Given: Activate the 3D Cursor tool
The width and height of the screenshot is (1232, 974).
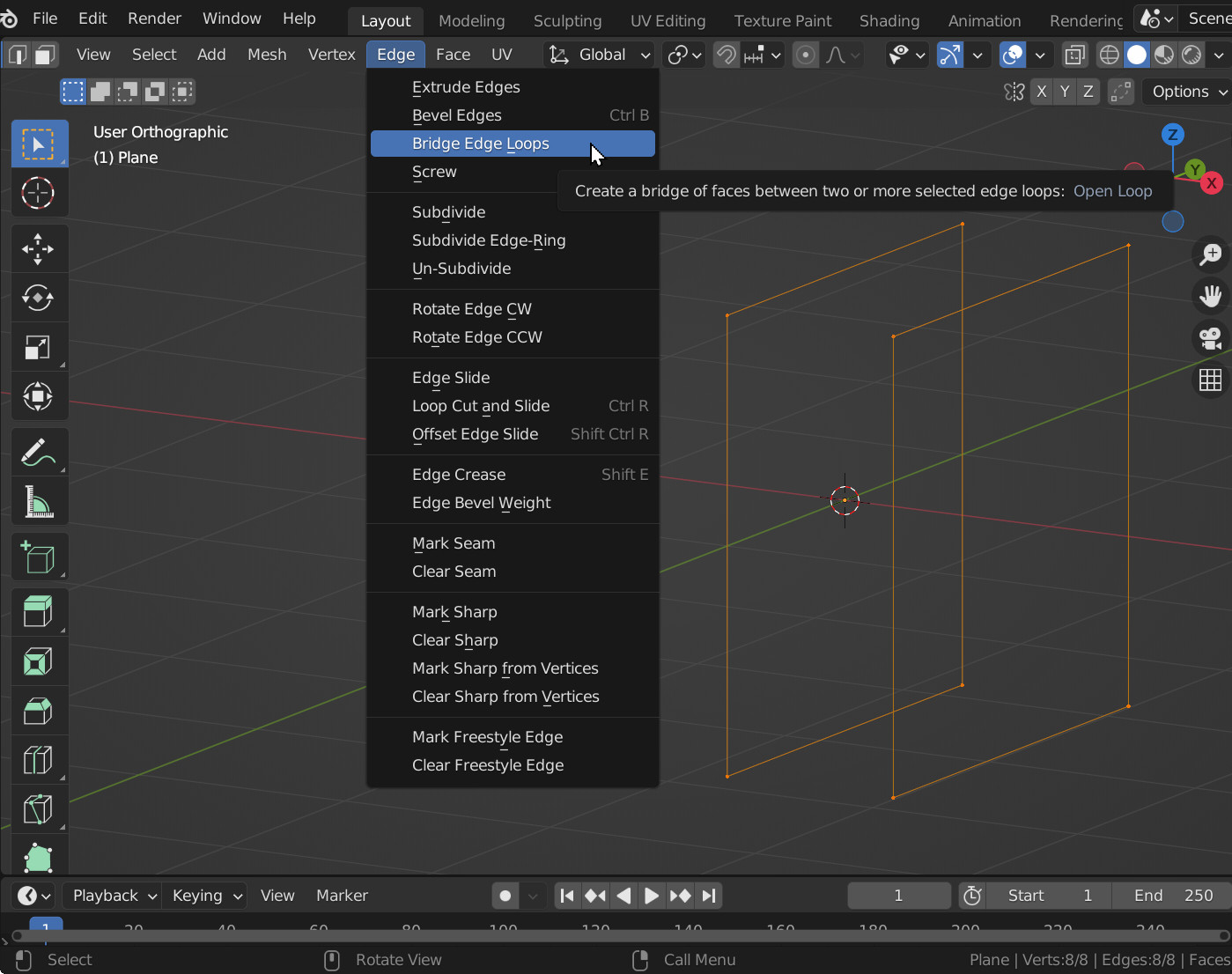Looking at the screenshot, I should [x=39, y=193].
